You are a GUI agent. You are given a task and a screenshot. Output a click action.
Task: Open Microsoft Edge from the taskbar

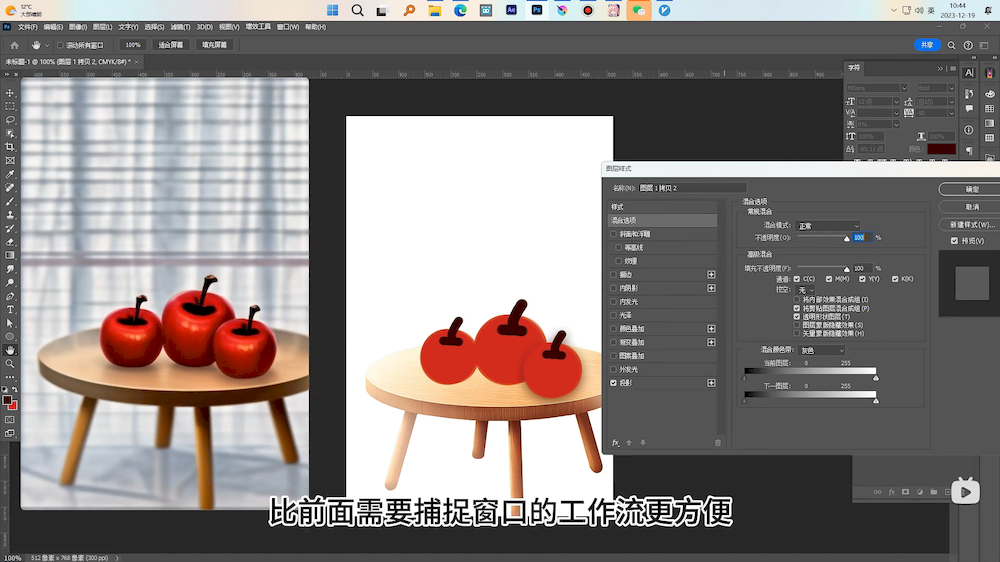point(460,10)
